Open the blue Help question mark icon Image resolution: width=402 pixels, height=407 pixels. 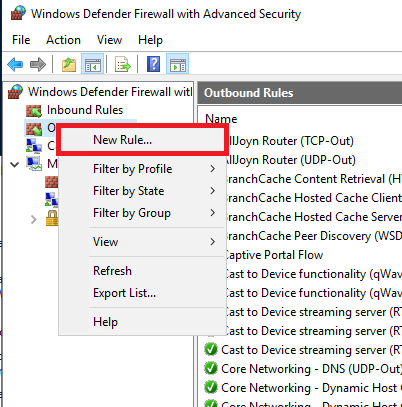153,64
